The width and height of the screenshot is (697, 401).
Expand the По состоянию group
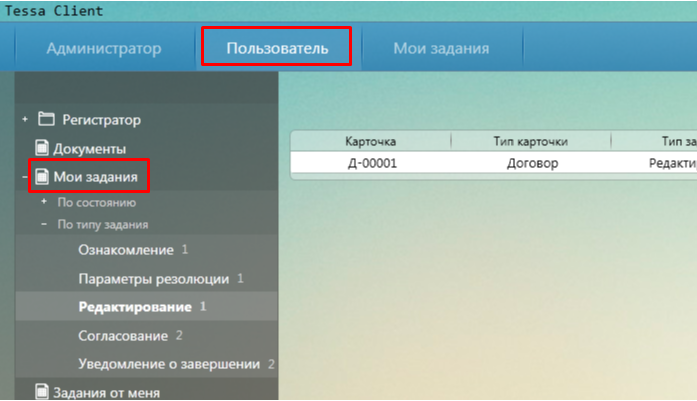(x=44, y=202)
